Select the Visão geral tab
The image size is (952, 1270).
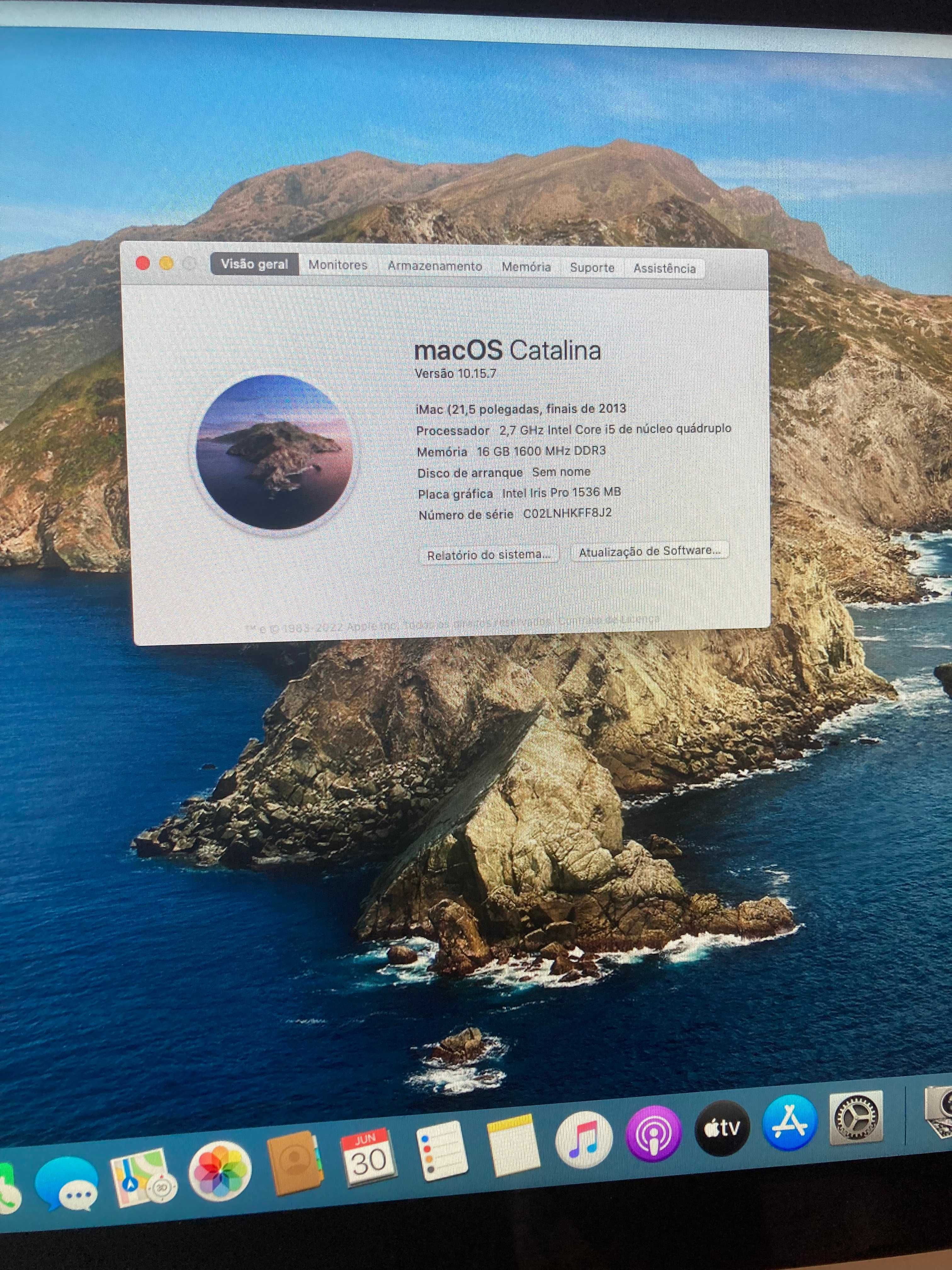tap(254, 264)
